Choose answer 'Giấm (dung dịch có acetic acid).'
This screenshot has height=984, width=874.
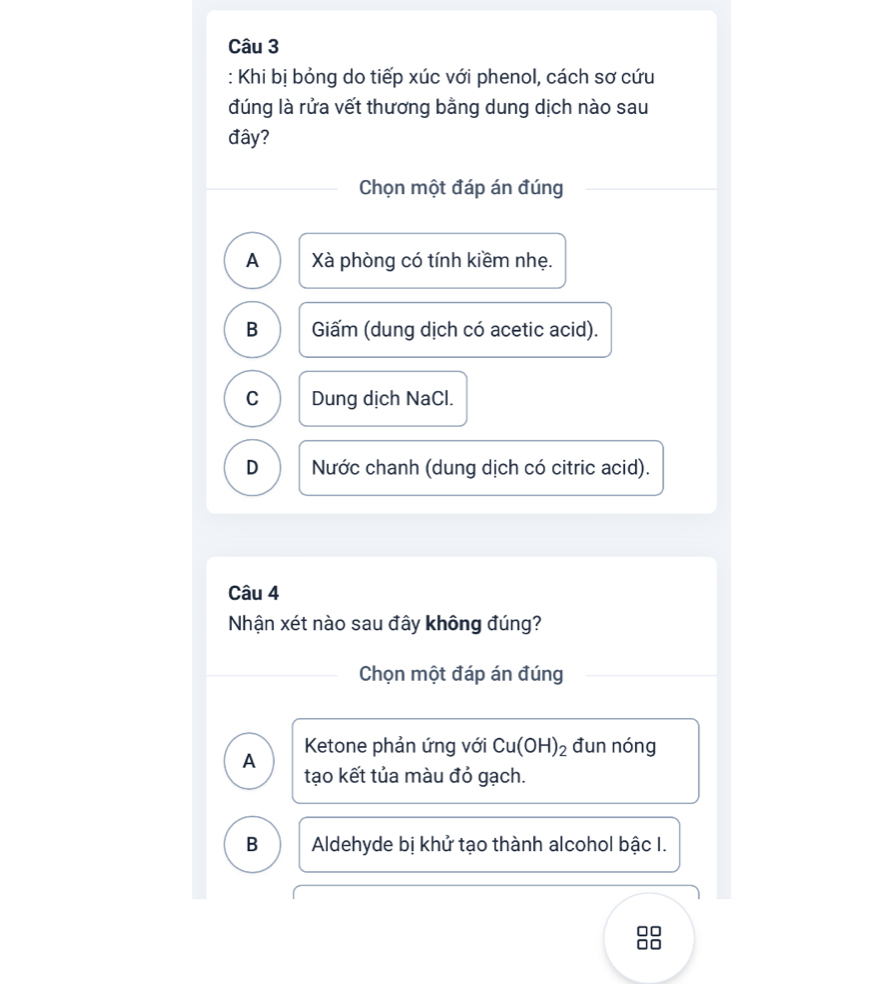[455, 329]
